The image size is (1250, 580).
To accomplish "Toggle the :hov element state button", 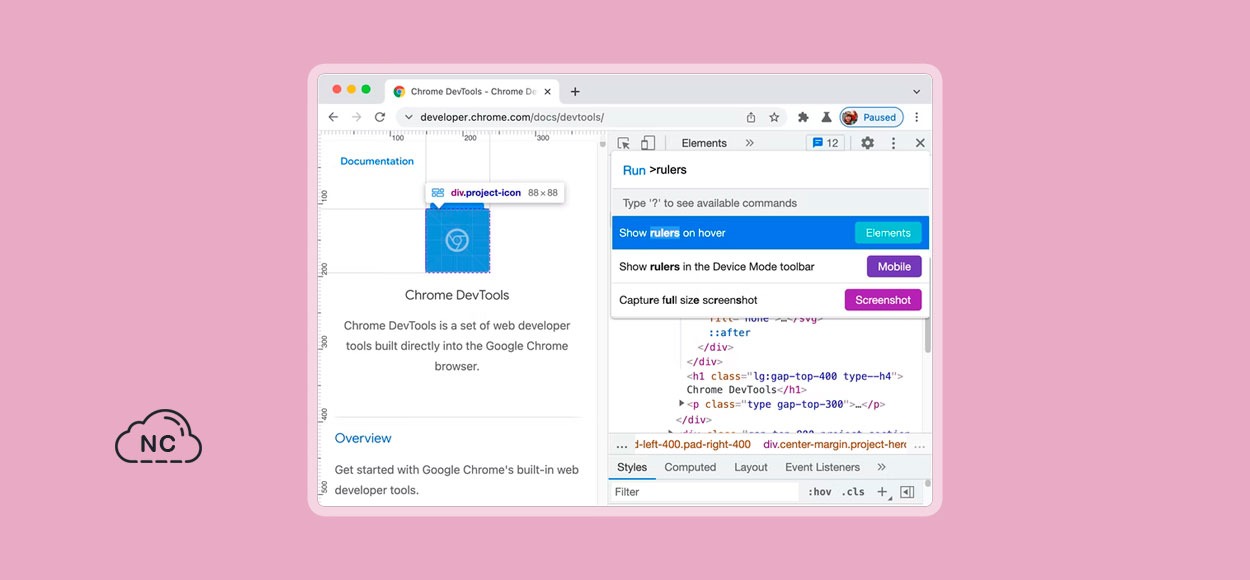I will coord(819,492).
